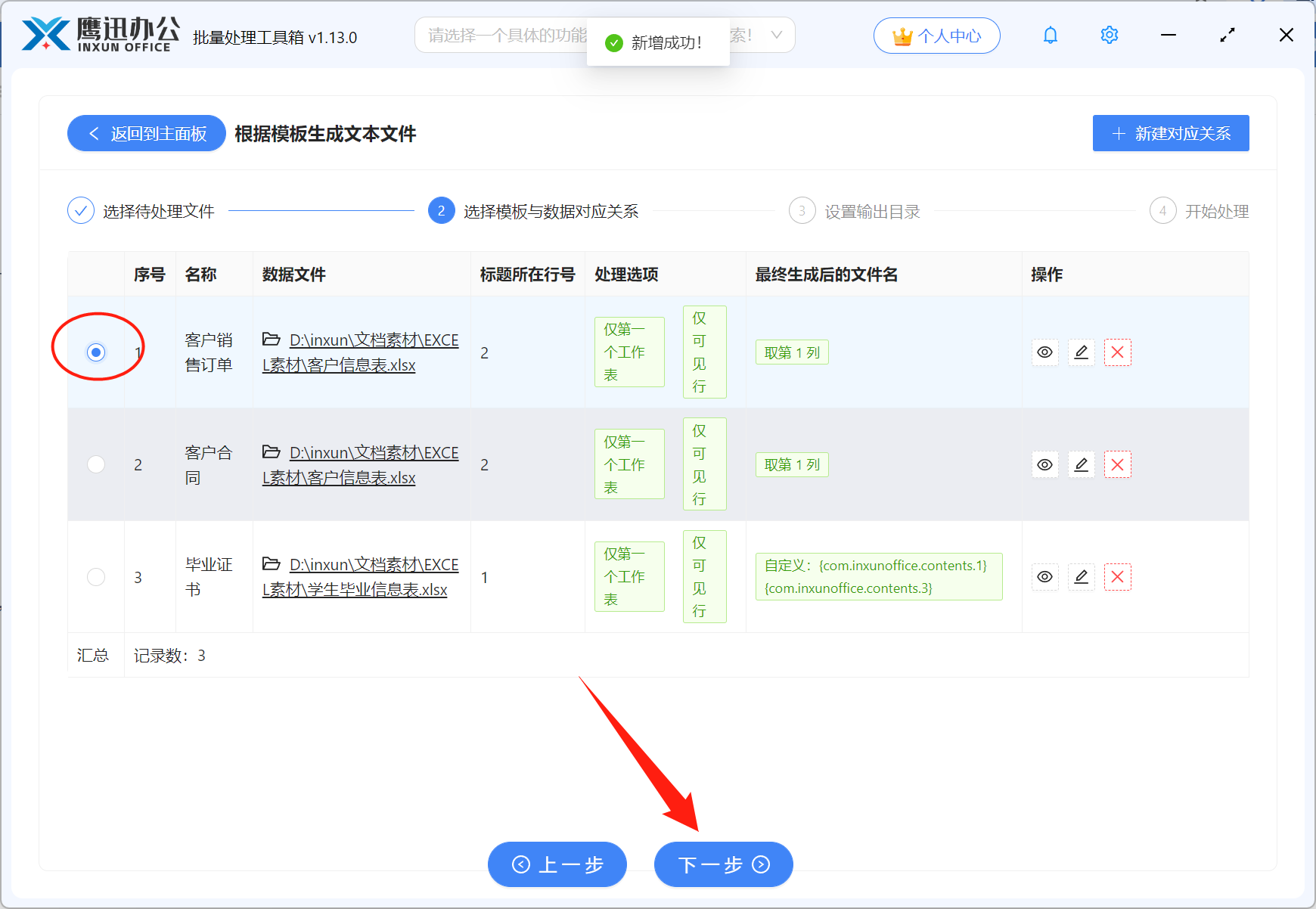
Task: Open 学生毕业信息表.xlsx file path link
Action: click(360, 578)
